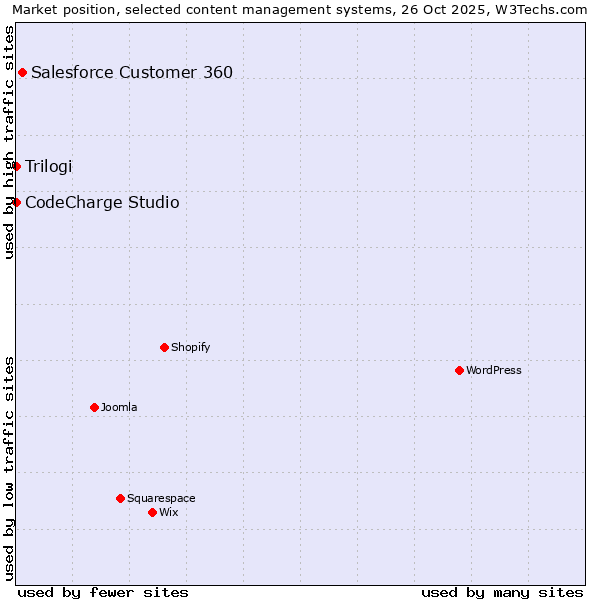Viewport: 600px width, 600px height.
Task: Click the Squarespace text label
Action: point(161,498)
